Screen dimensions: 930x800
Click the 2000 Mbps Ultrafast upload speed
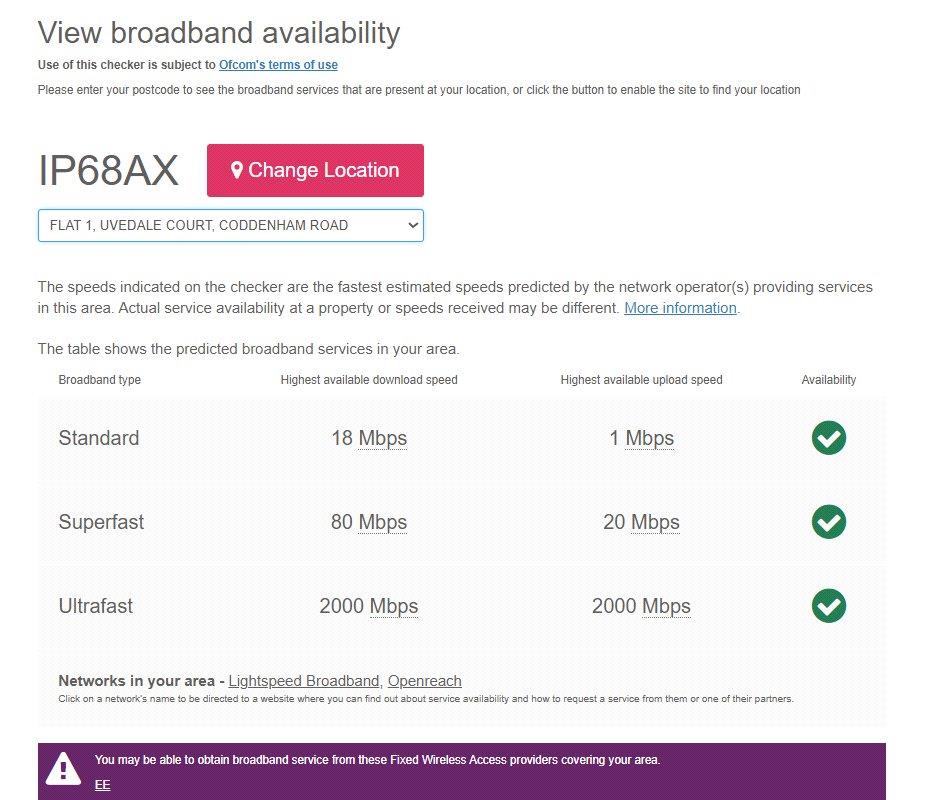point(641,606)
